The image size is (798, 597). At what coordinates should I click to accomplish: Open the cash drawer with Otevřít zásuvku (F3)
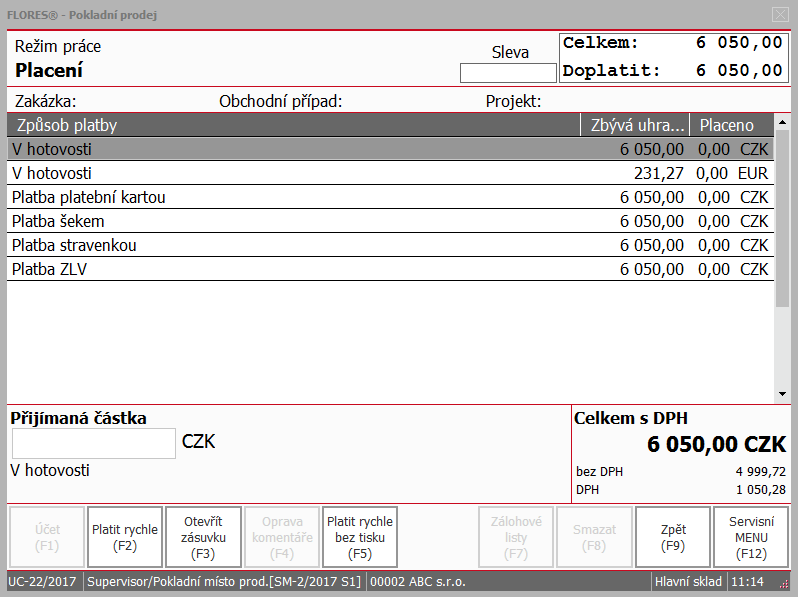(x=203, y=537)
